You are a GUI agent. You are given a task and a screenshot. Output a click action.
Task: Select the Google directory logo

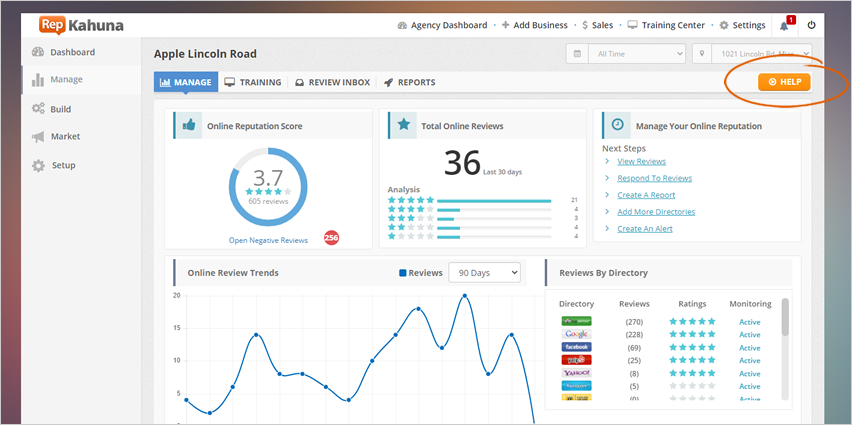[x=576, y=334]
